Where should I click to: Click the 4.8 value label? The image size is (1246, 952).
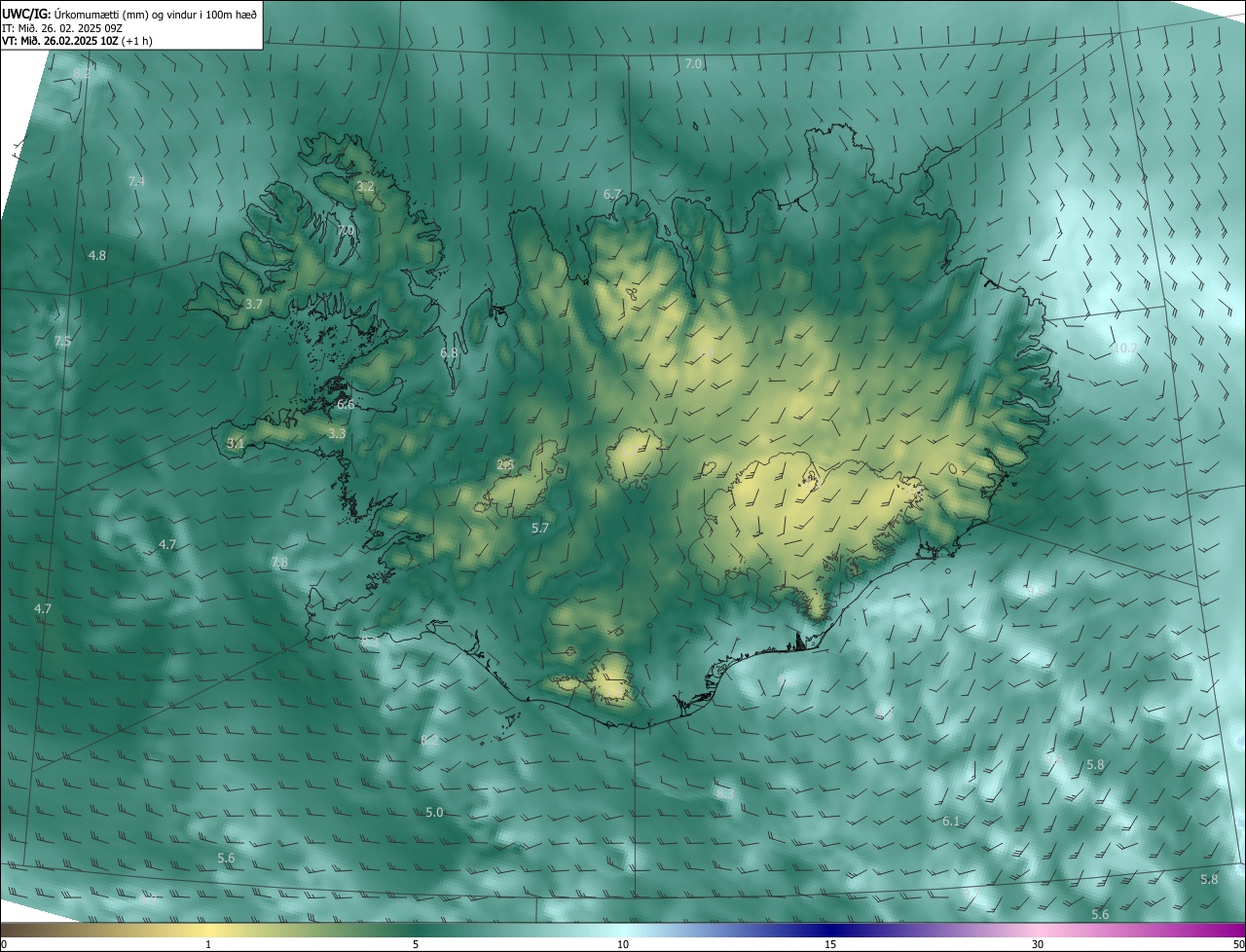pos(97,255)
